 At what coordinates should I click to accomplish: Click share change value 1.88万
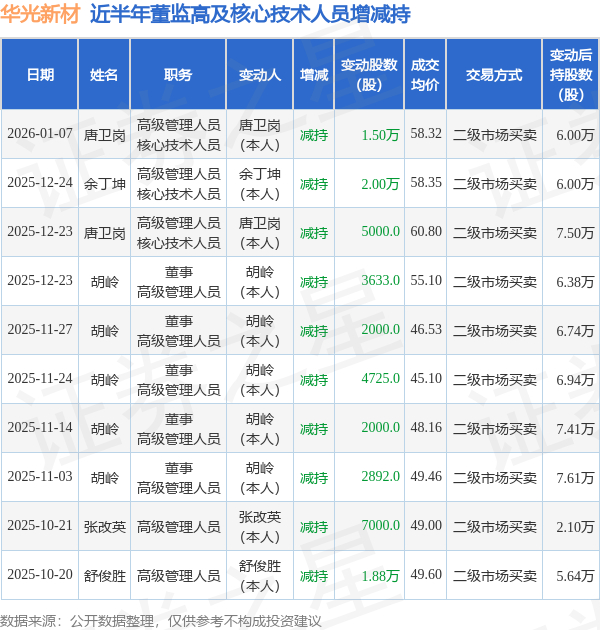(x=380, y=576)
